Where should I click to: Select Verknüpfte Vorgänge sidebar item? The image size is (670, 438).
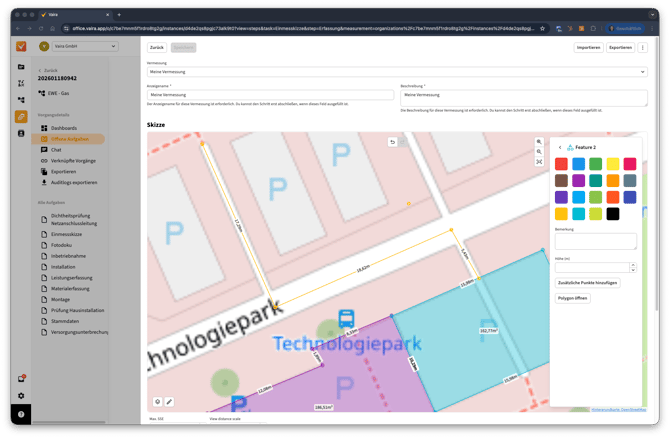pos(73,160)
